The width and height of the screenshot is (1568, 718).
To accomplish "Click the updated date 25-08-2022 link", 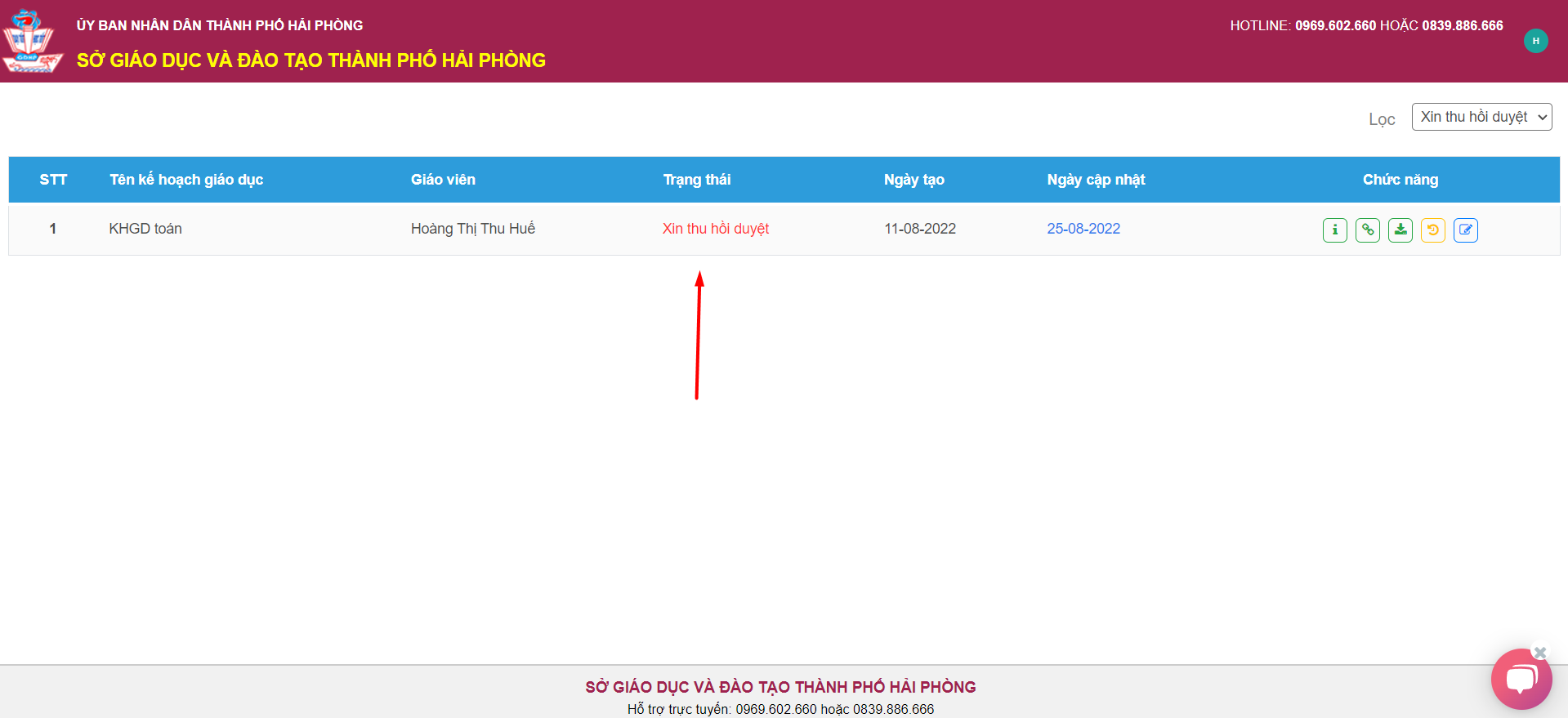I will point(1083,229).
